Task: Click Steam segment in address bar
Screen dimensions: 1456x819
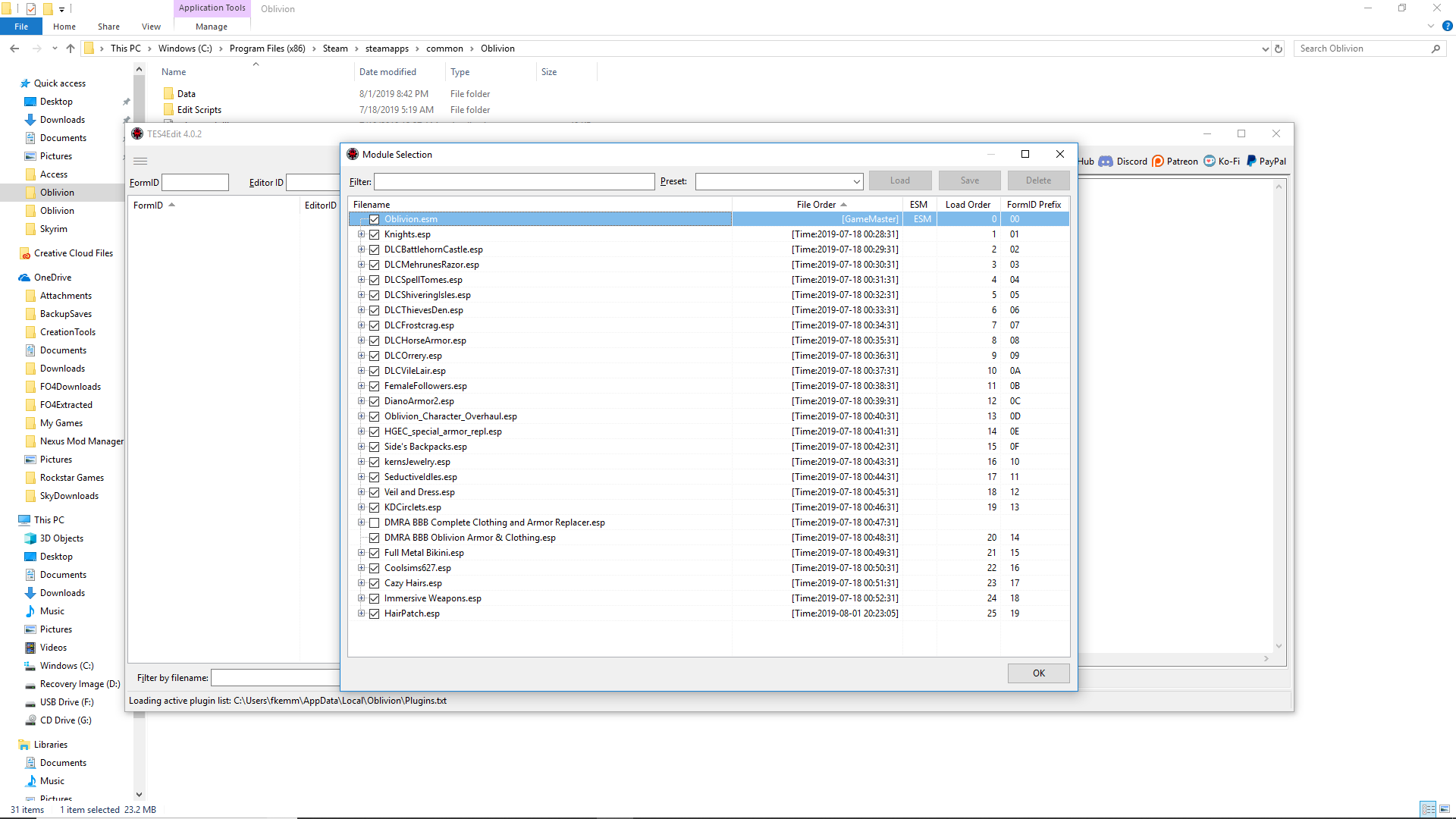Action: click(x=335, y=49)
